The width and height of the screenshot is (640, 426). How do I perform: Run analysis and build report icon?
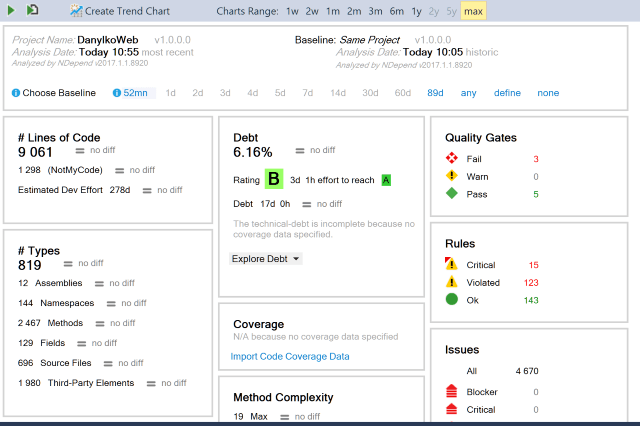pos(32,10)
